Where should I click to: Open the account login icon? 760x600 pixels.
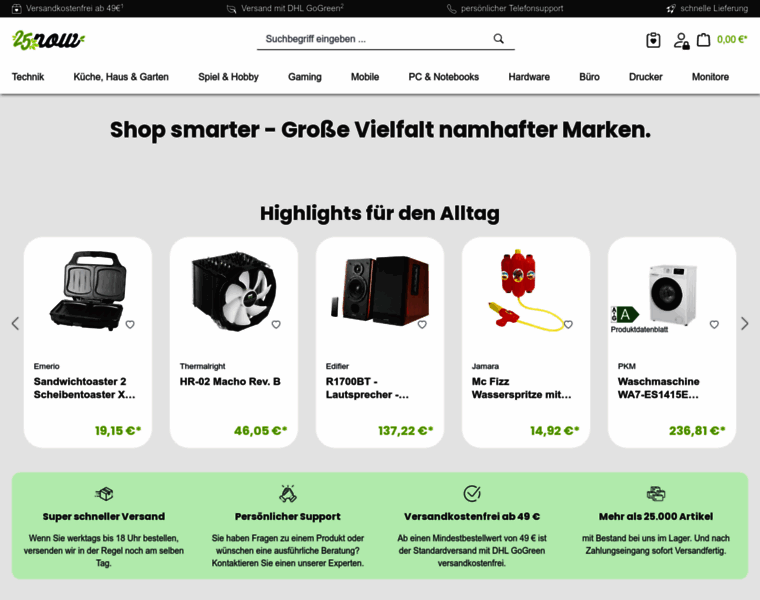tap(681, 41)
